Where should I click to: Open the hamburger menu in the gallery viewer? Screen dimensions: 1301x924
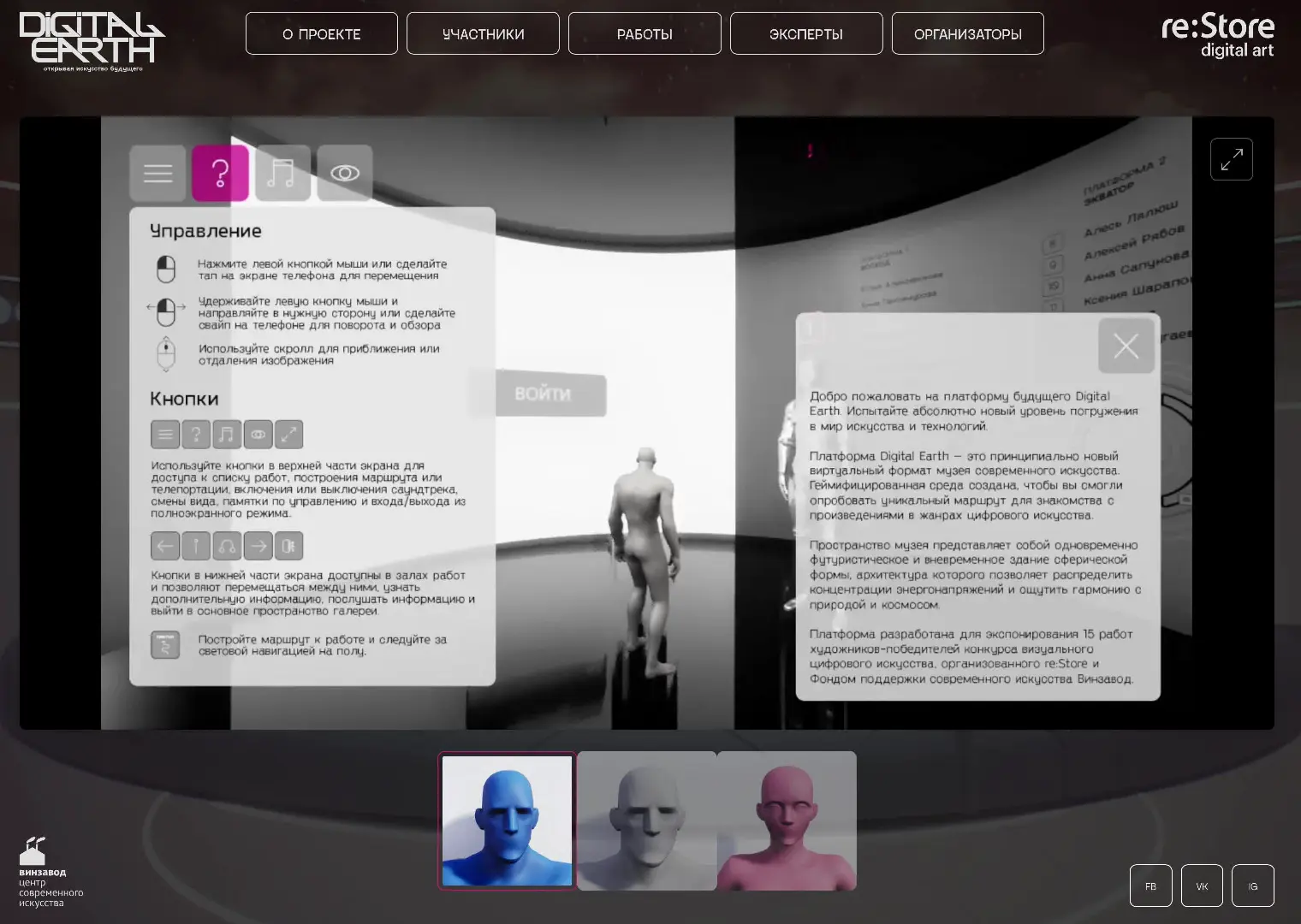click(157, 174)
